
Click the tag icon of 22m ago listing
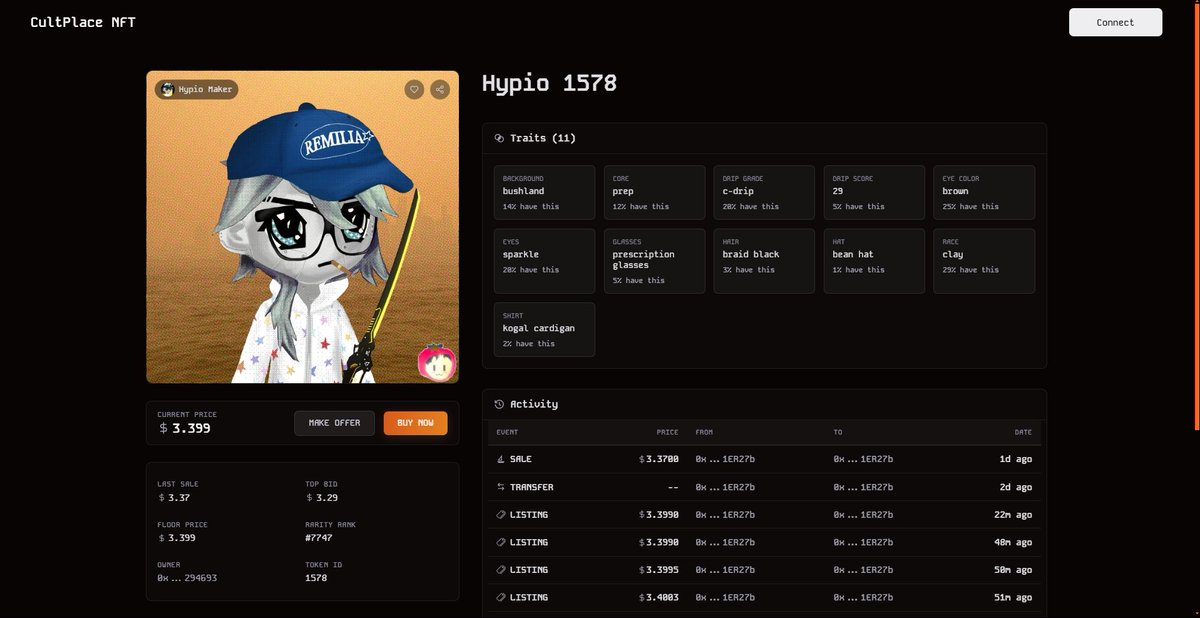tap(501, 514)
